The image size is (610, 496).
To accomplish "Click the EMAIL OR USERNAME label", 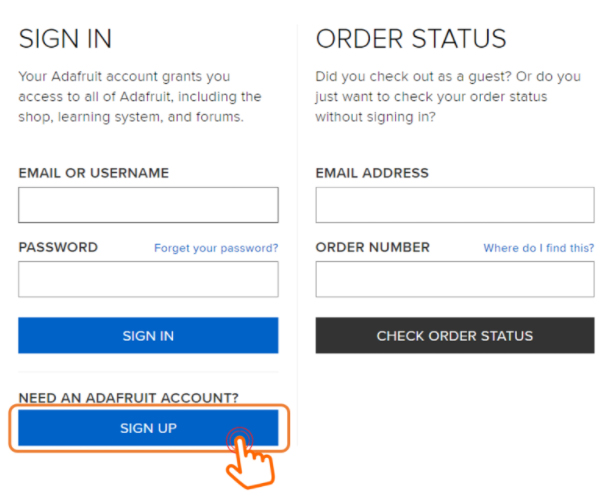I will [x=94, y=173].
